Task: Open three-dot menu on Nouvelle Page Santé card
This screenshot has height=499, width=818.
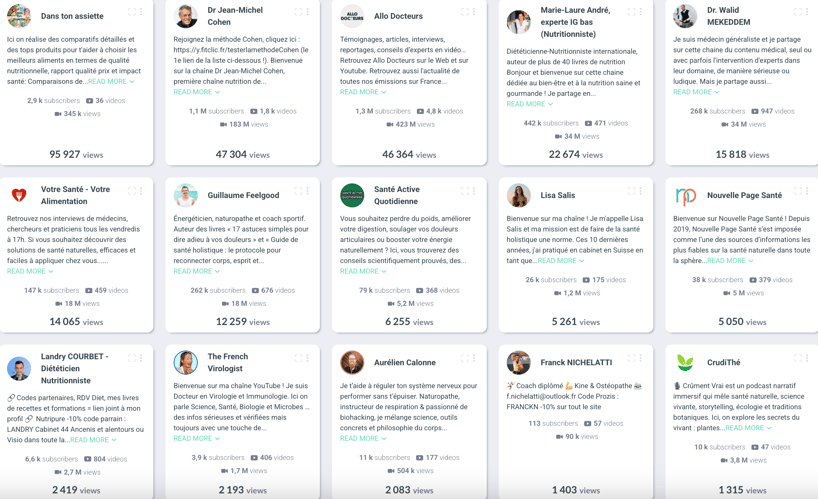Action: pyautogui.click(x=807, y=191)
